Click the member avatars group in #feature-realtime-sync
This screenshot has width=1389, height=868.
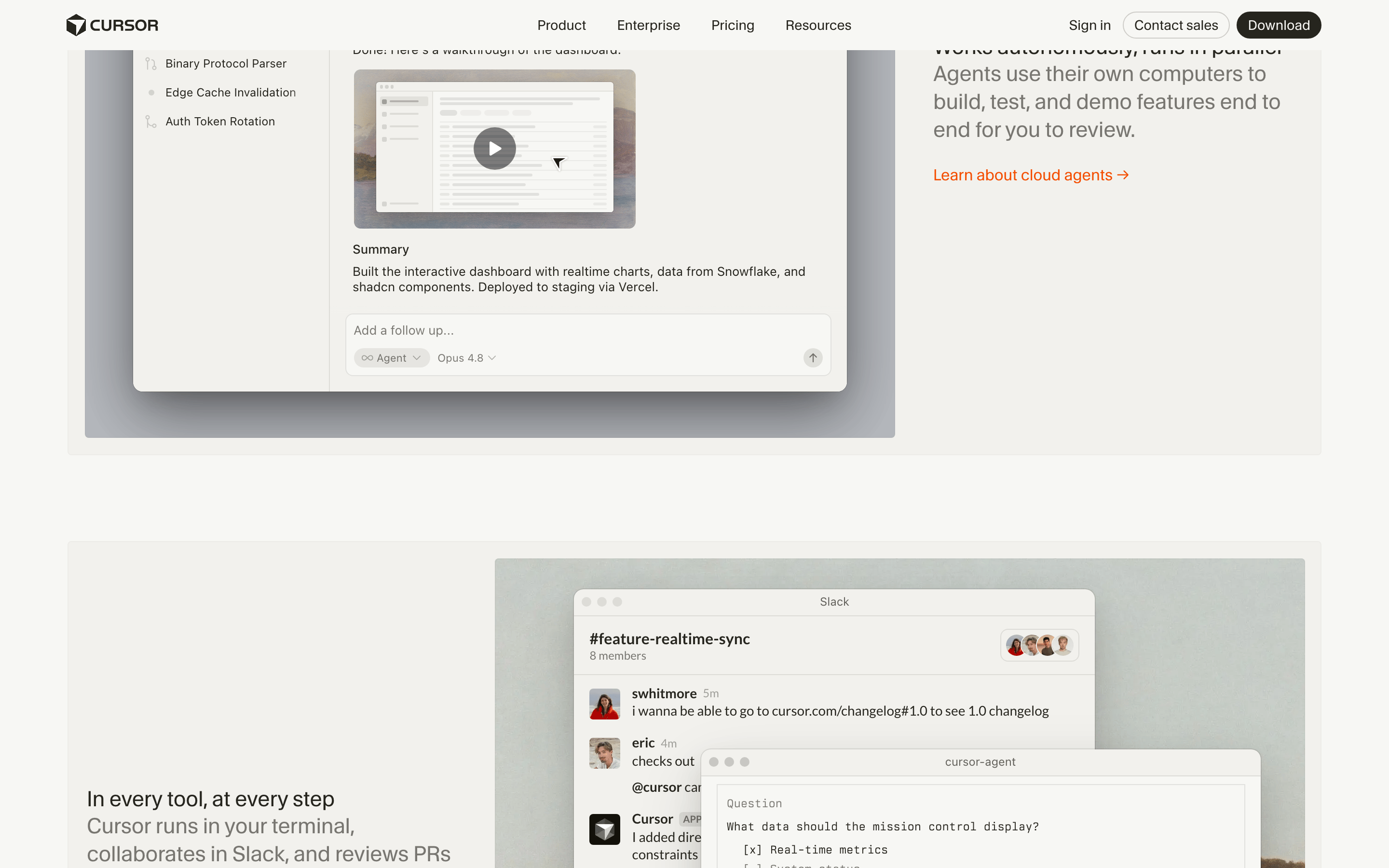(x=1039, y=645)
